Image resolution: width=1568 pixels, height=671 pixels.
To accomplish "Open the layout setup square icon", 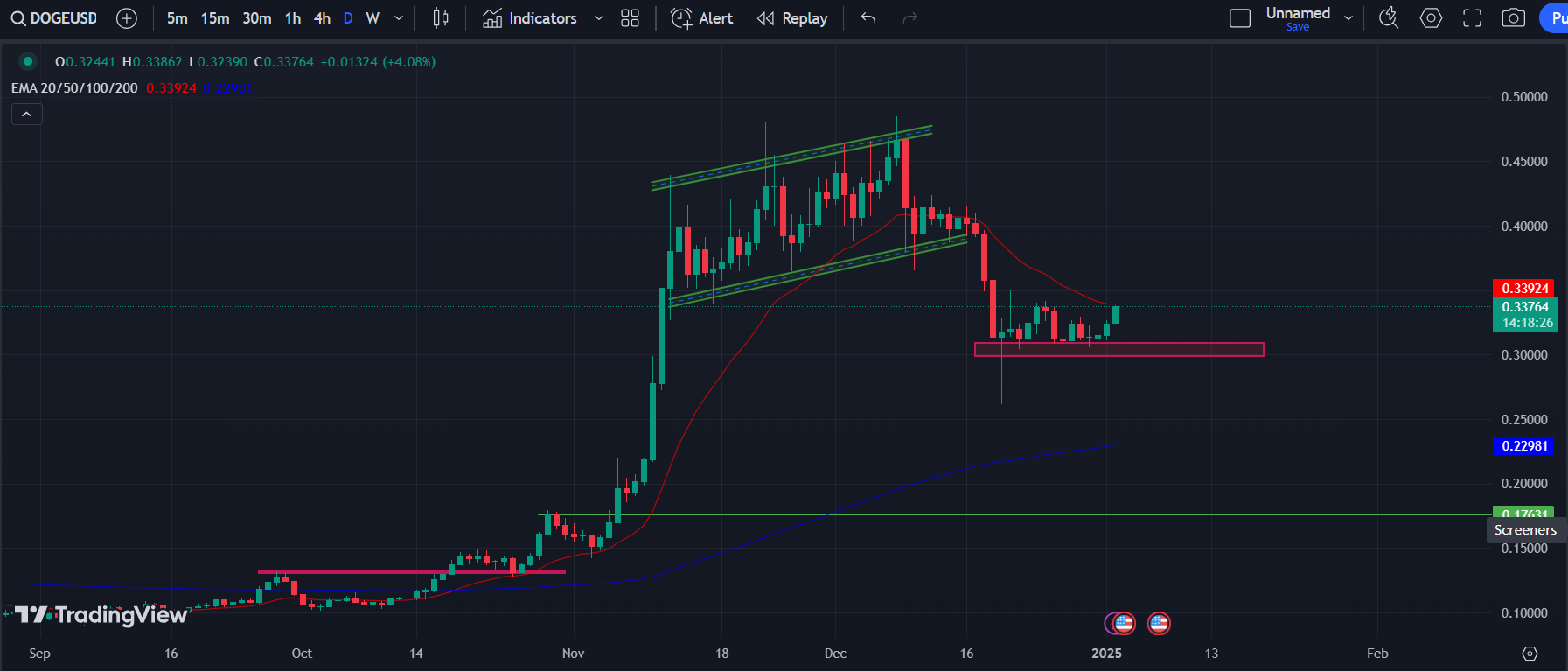I will pos(1240,18).
